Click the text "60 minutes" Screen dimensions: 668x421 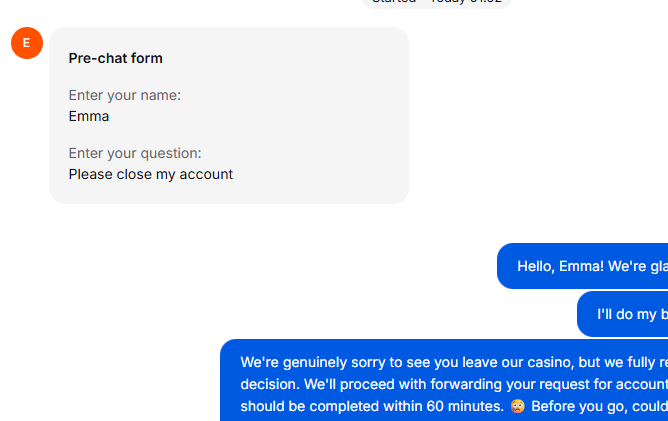pyautogui.click(x=464, y=406)
